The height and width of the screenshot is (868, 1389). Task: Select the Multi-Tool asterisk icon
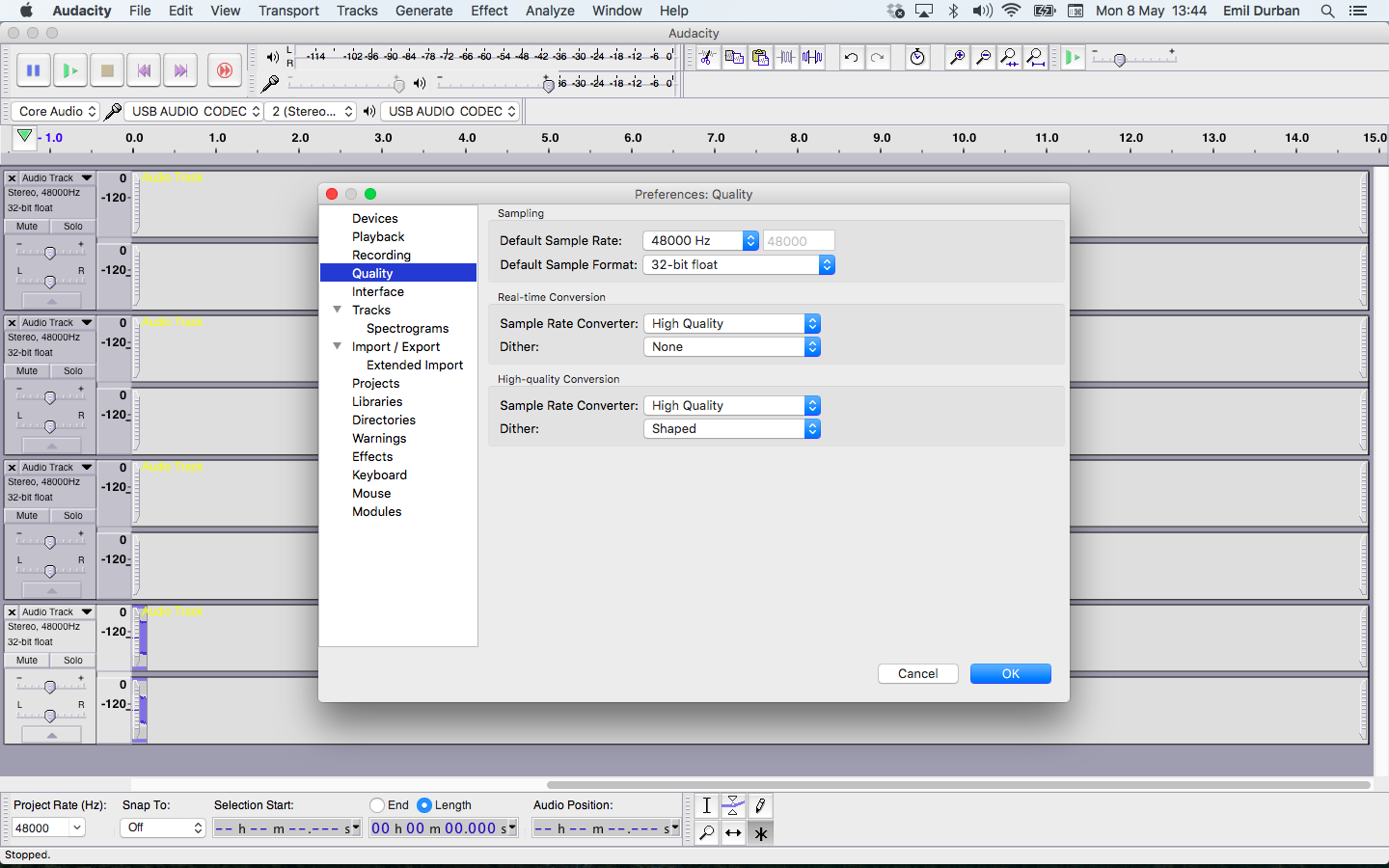pyautogui.click(x=760, y=832)
